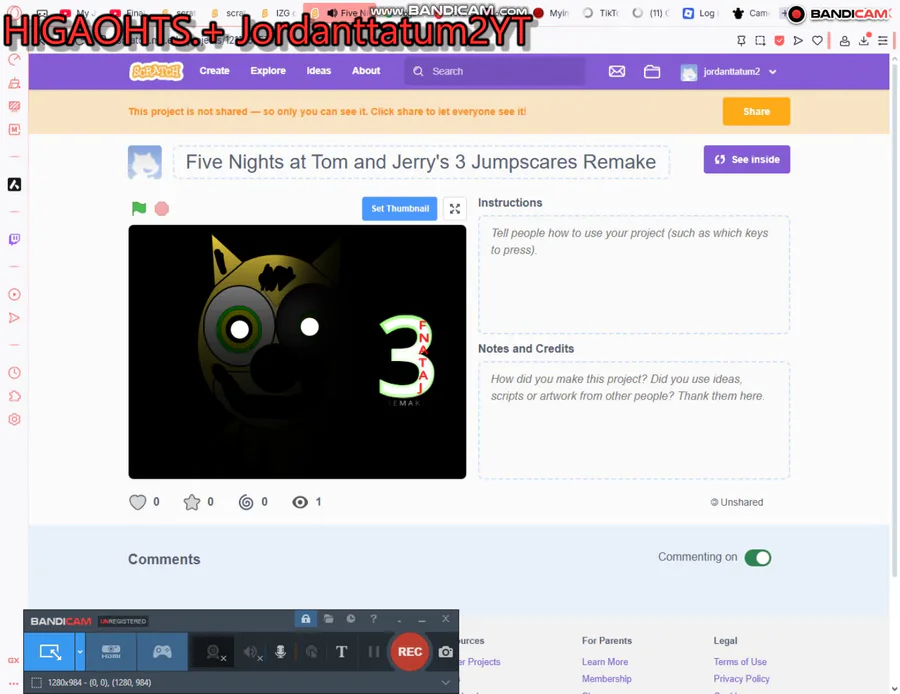Open Bandicam scheduled recording clock
900x694 pixels.
pyautogui.click(x=351, y=619)
